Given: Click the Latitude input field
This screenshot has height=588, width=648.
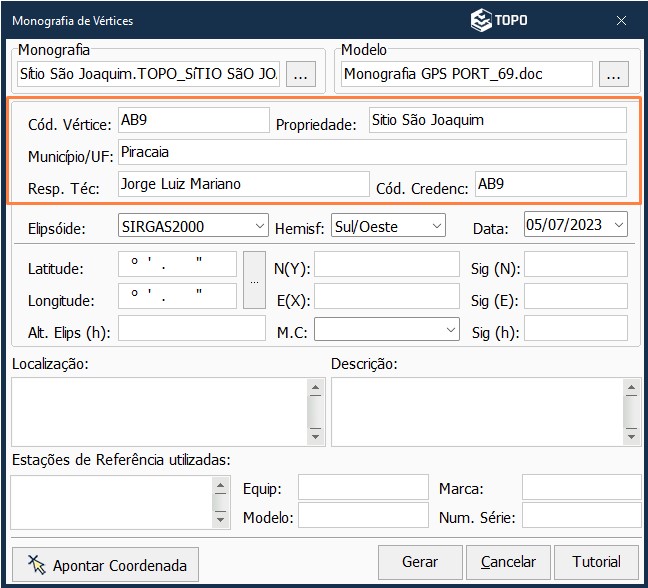Looking at the screenshot, I should click(177, 264).
